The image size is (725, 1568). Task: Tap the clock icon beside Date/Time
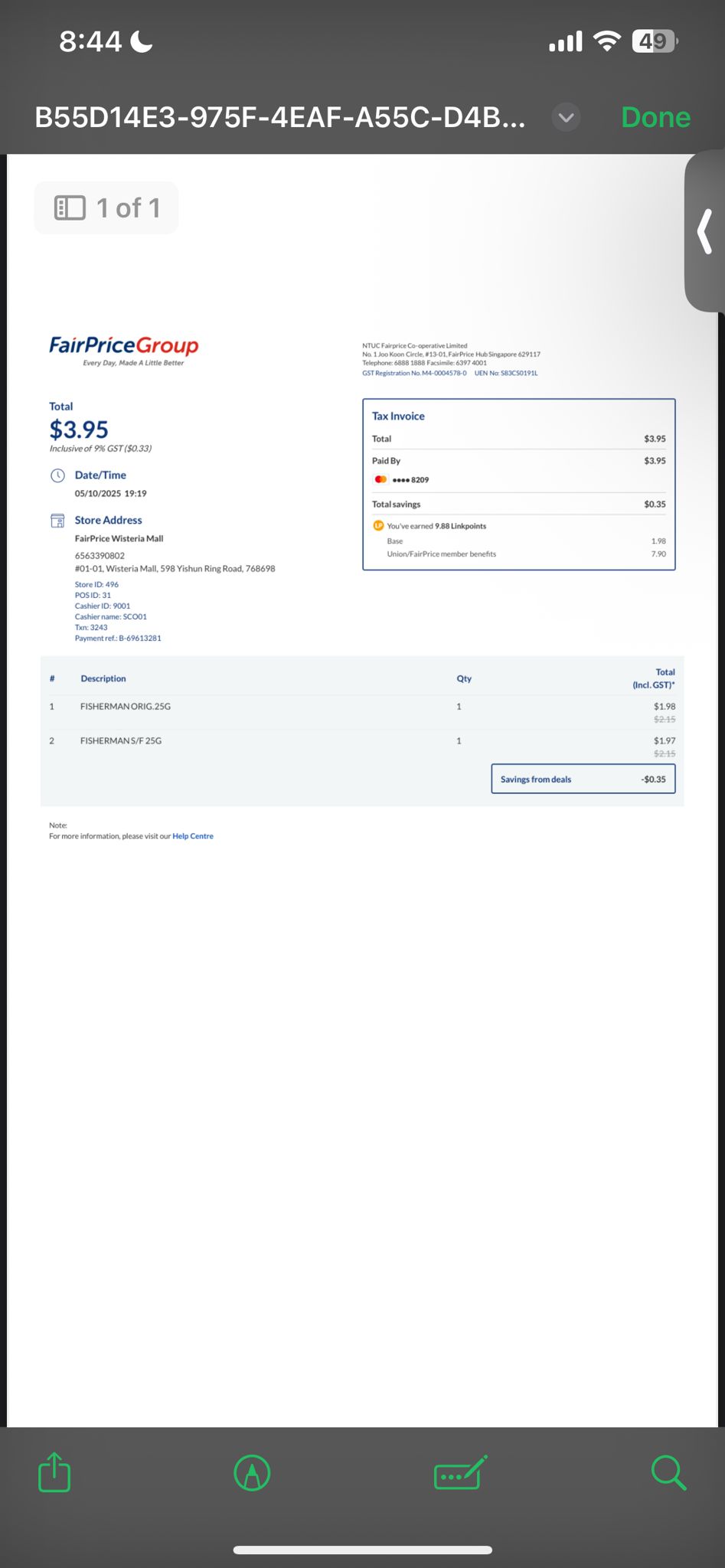click(57, 475)
